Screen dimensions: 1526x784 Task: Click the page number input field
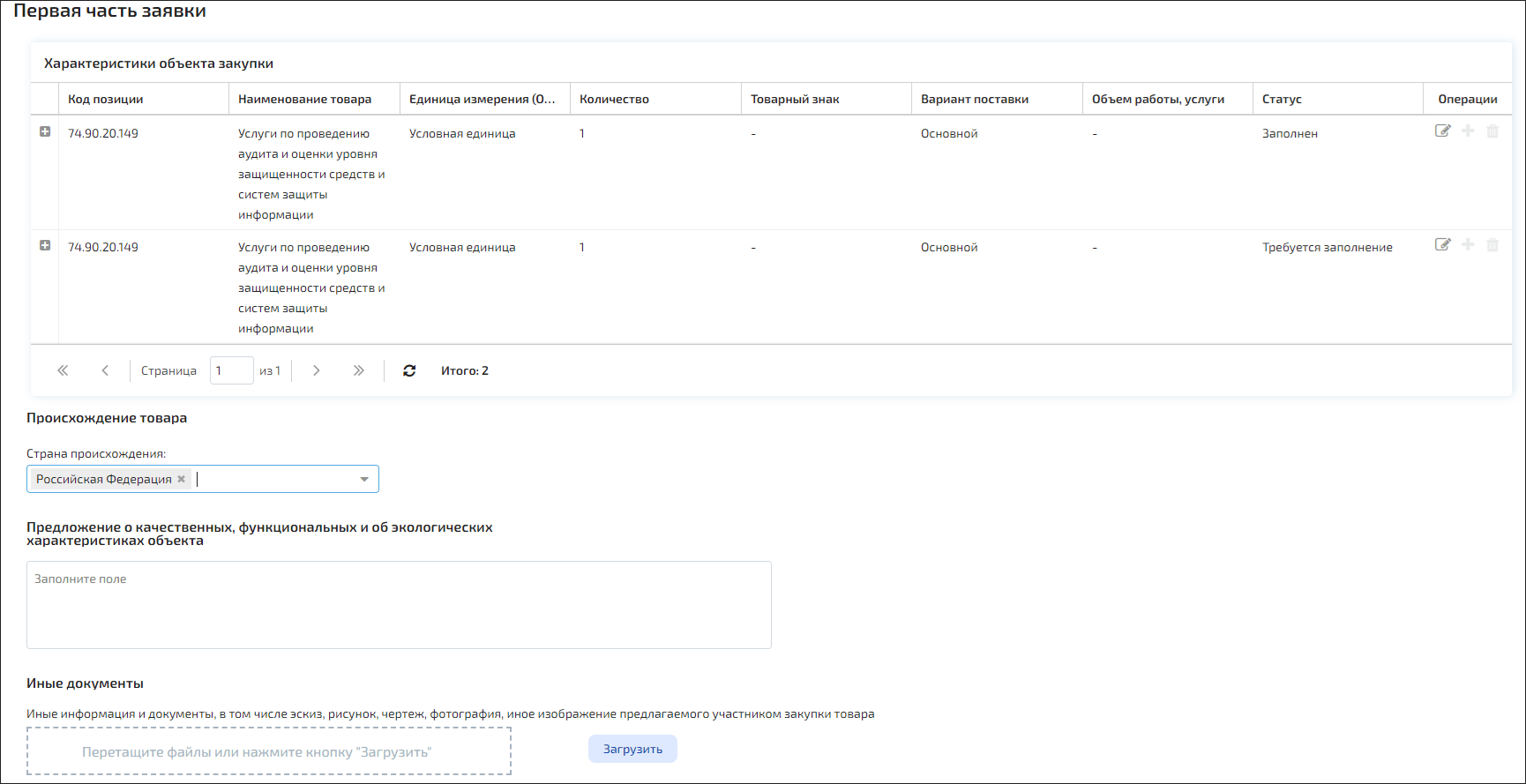point(232,370)
